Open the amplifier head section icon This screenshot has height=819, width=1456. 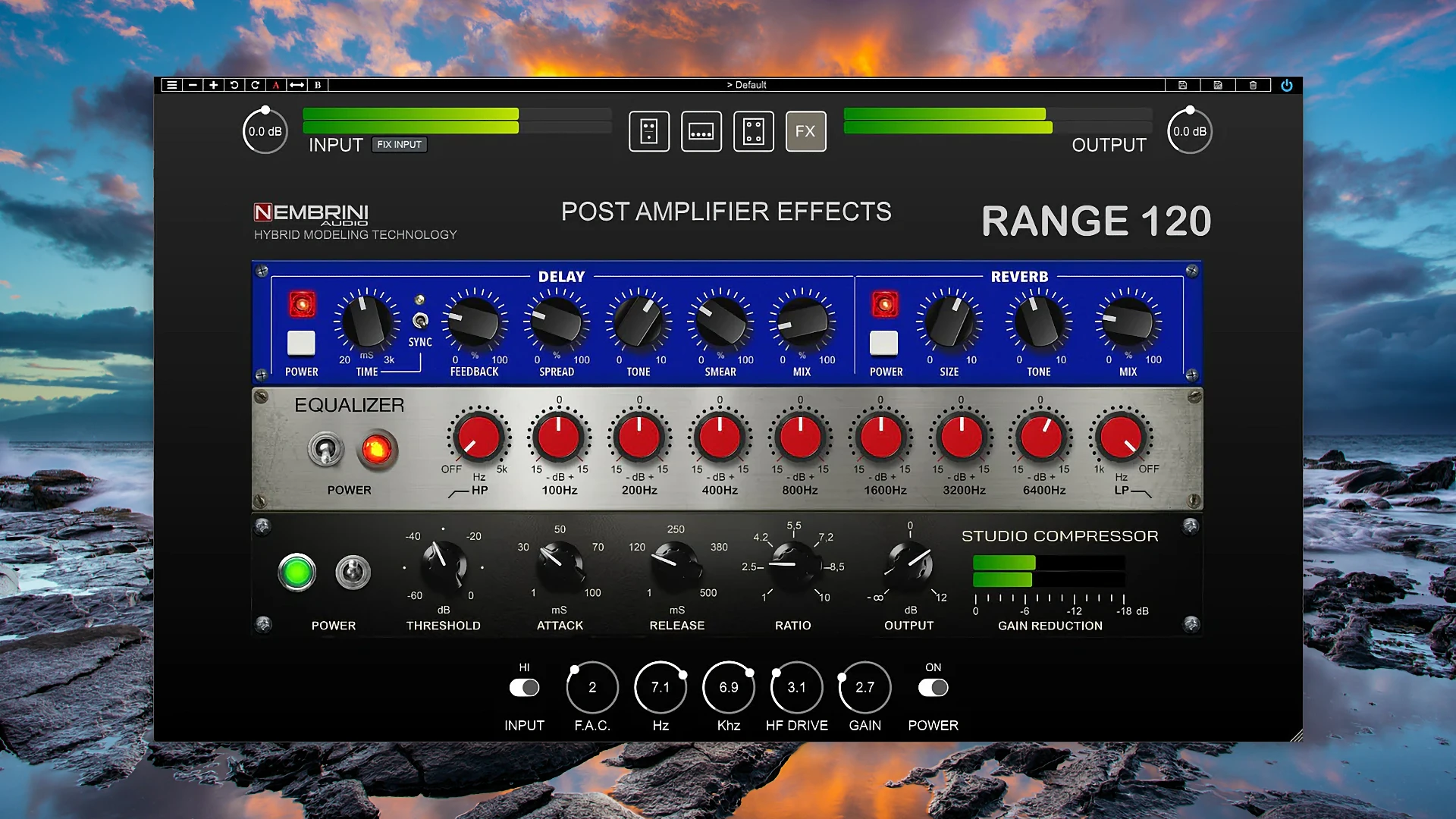(x=701, y=131)
